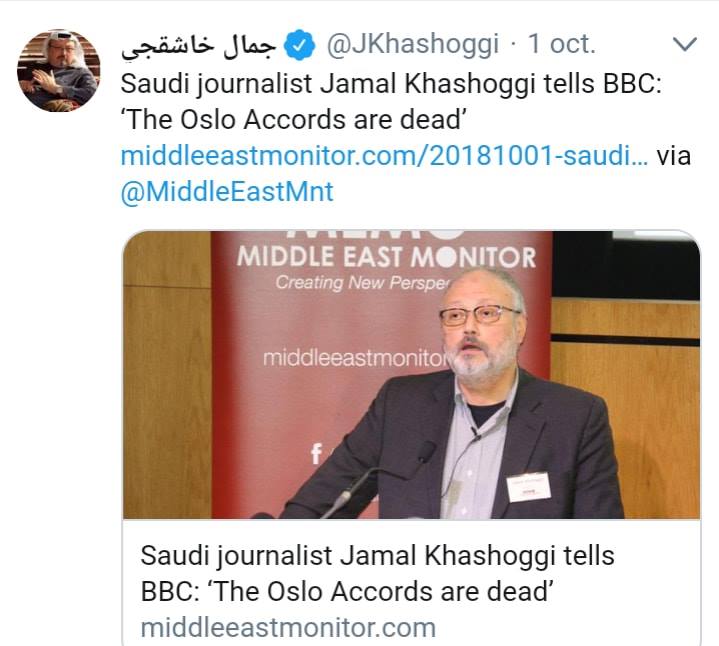The image size is (719, 646).
Task: Open the @JKhashoggi handle
Action: pos(412,45)
